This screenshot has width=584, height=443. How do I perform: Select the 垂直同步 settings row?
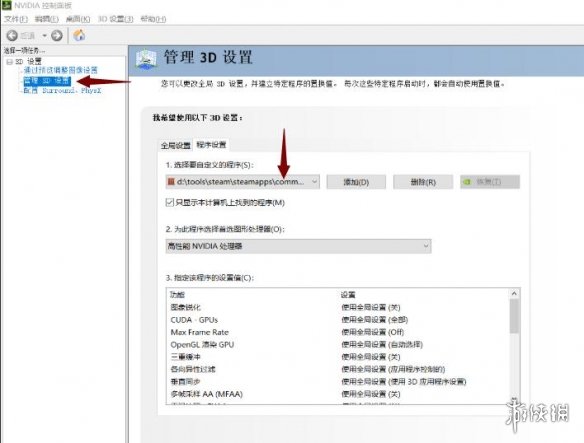(x=338, y=381)
